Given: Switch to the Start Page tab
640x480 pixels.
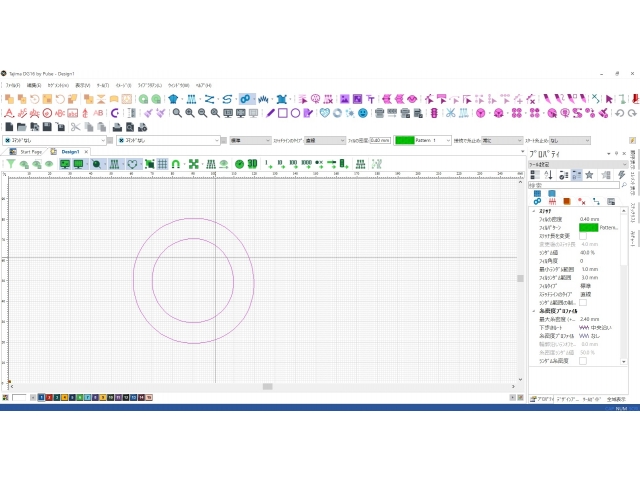Looking at the screenshot, I should point(27,152).
